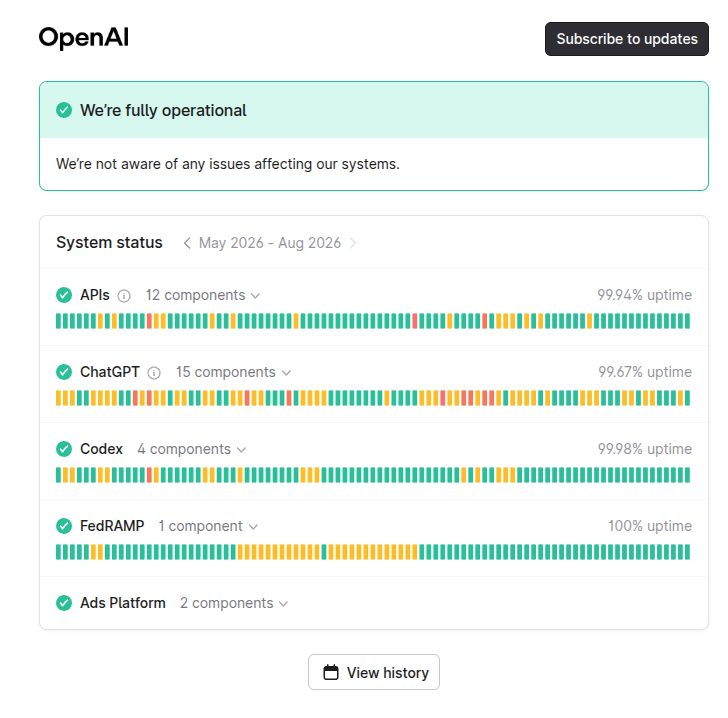Viewport: 728px width, 718px height.
Task: Click the May 2026 - Aug 2026 date range
Action: [x=270, y=243]
